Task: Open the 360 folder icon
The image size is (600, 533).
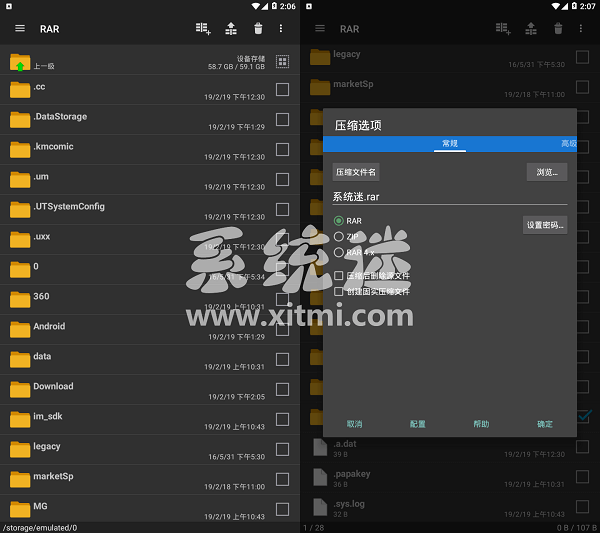Action: point(20,300)
